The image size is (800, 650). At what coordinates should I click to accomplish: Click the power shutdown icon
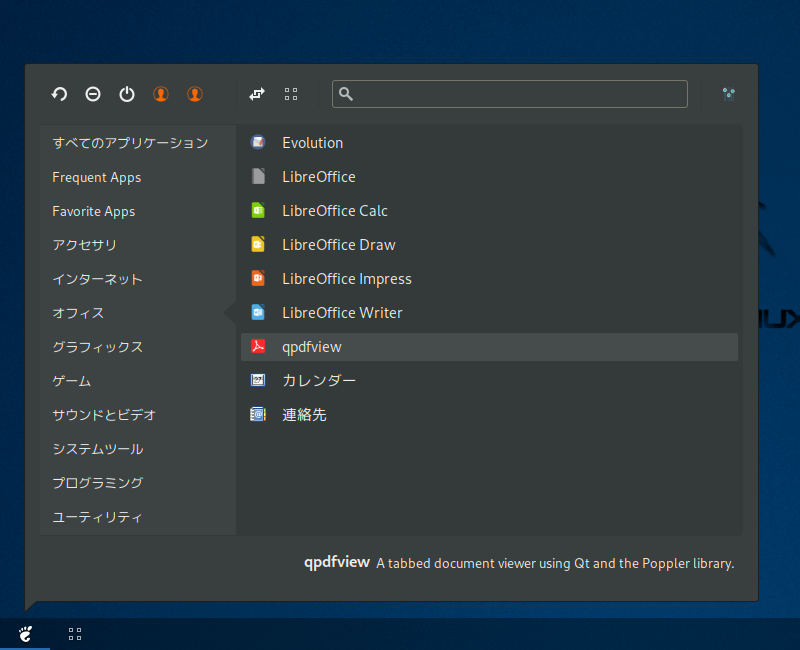tap(127, 94)
